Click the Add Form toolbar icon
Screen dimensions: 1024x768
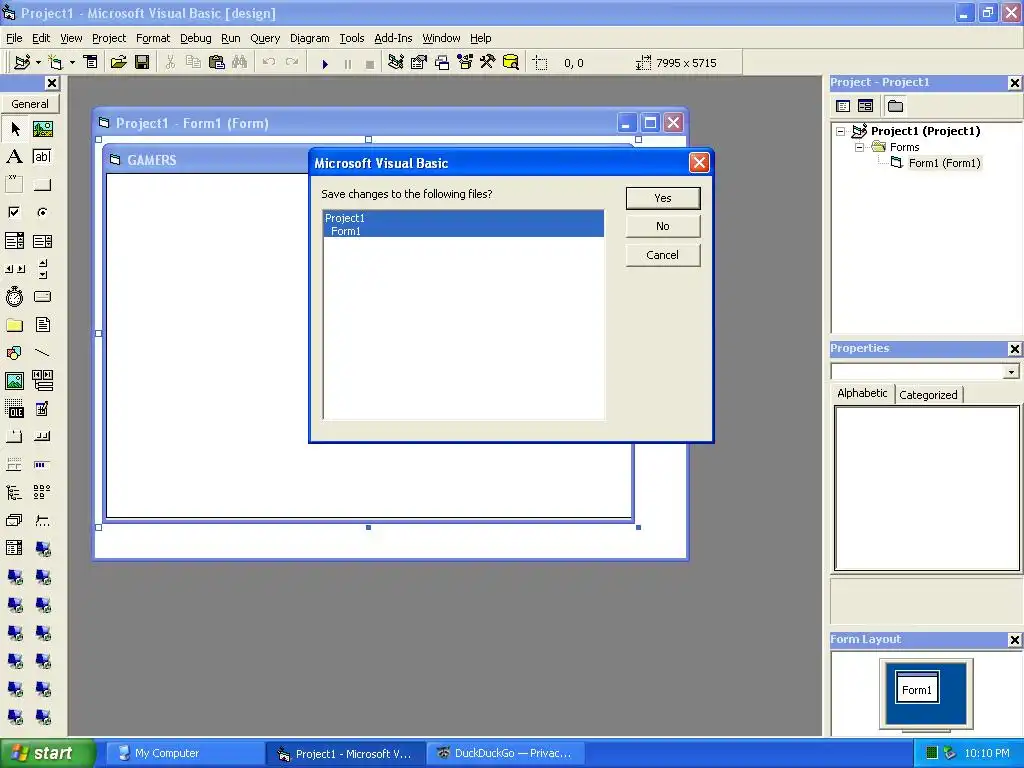point(55,63)
